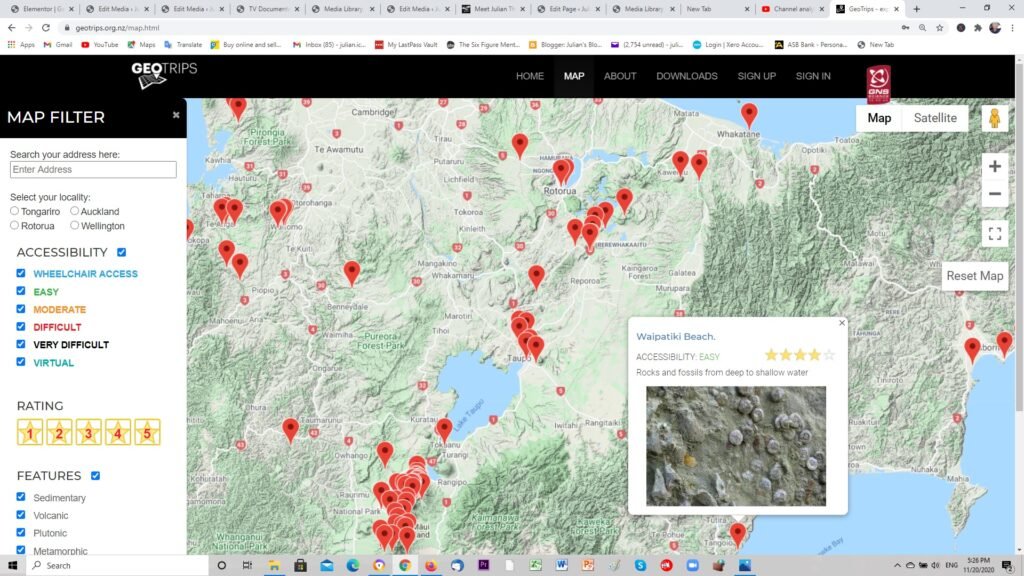The width and height of the screenshot is (1024, 576).
Task: Uncheck Wheelchair Access filter
Action: click(21, 273)
